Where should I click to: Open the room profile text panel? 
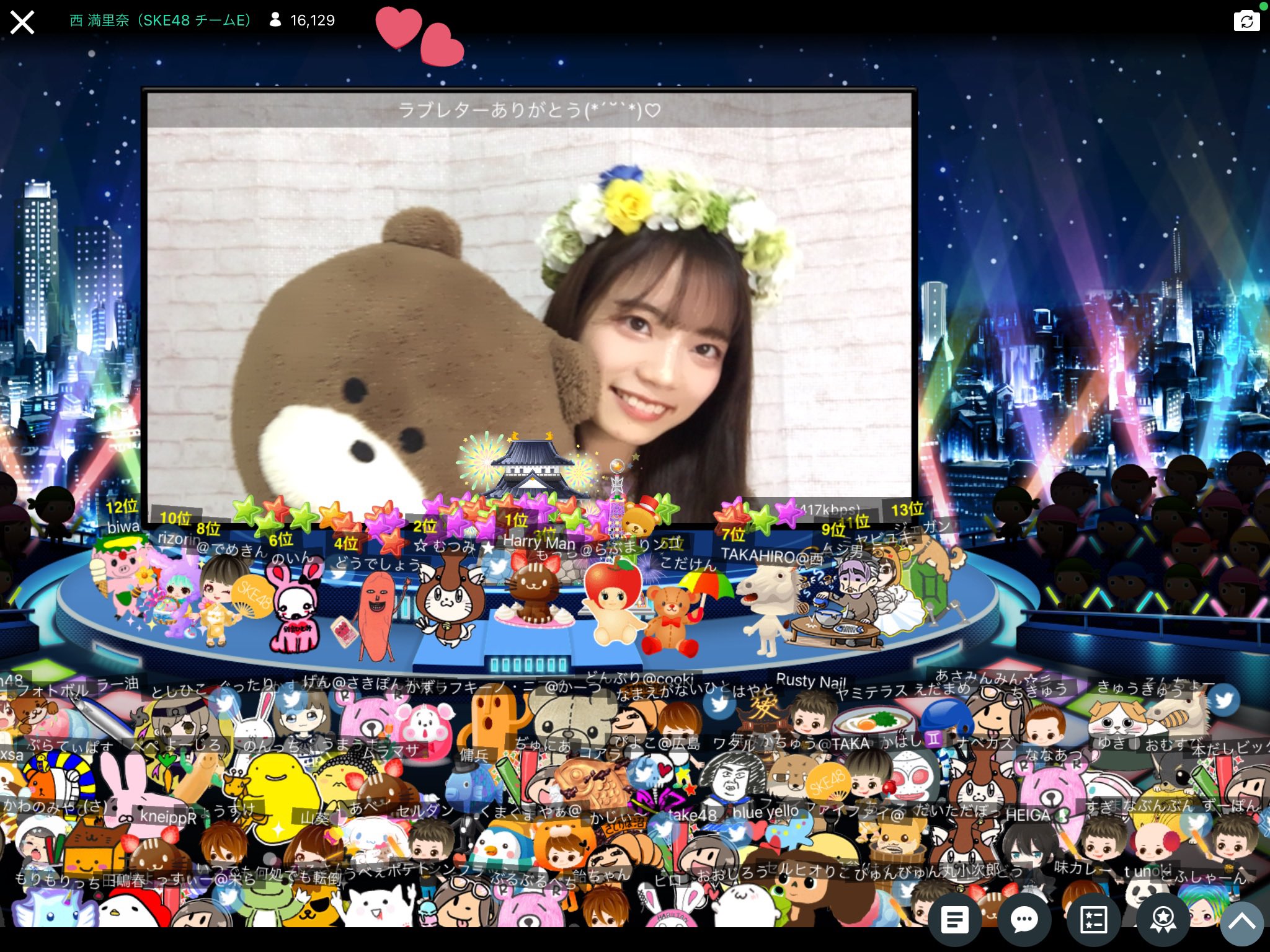click(955, 920)
